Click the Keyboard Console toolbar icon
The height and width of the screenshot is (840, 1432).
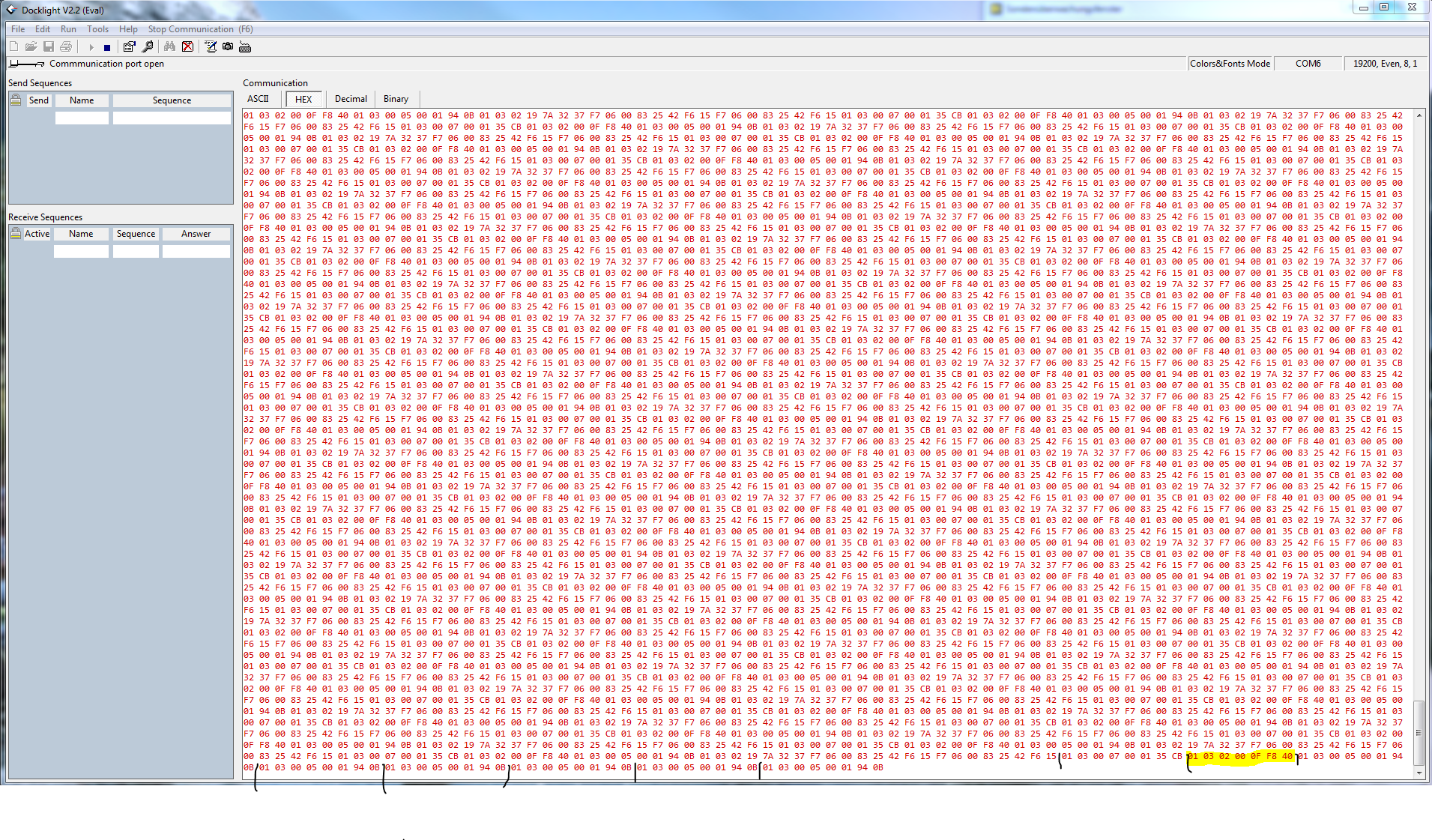coord(245,46)
